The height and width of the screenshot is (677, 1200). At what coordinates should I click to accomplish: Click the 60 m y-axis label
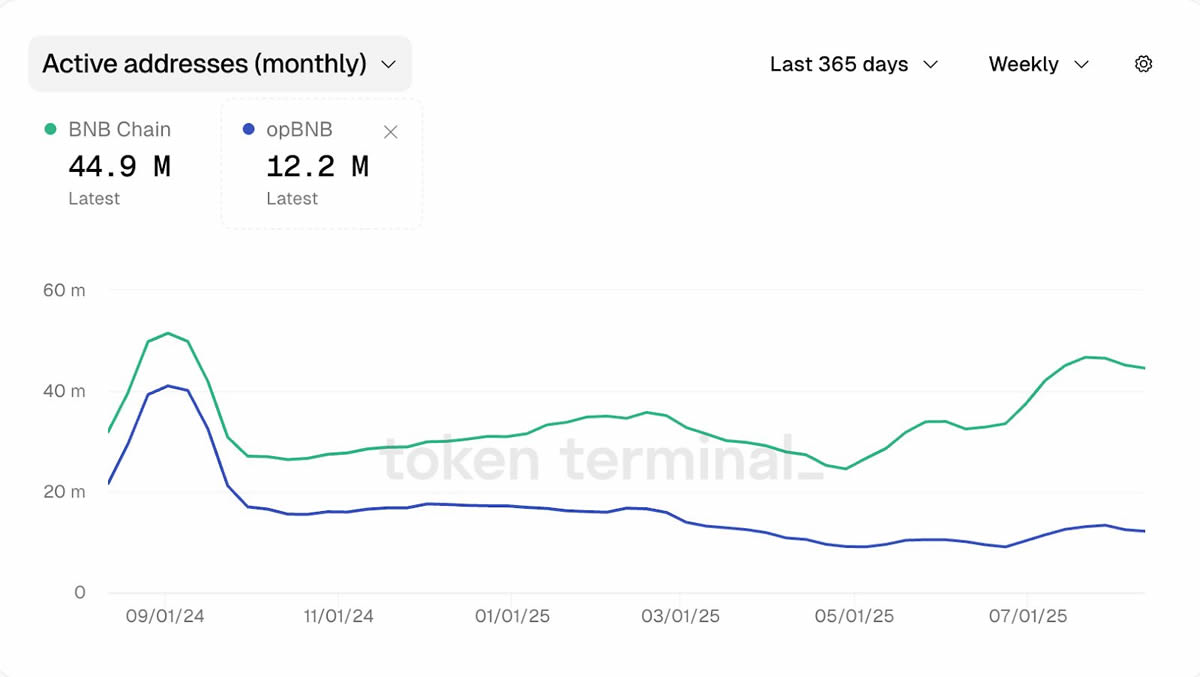pos(65,290)
